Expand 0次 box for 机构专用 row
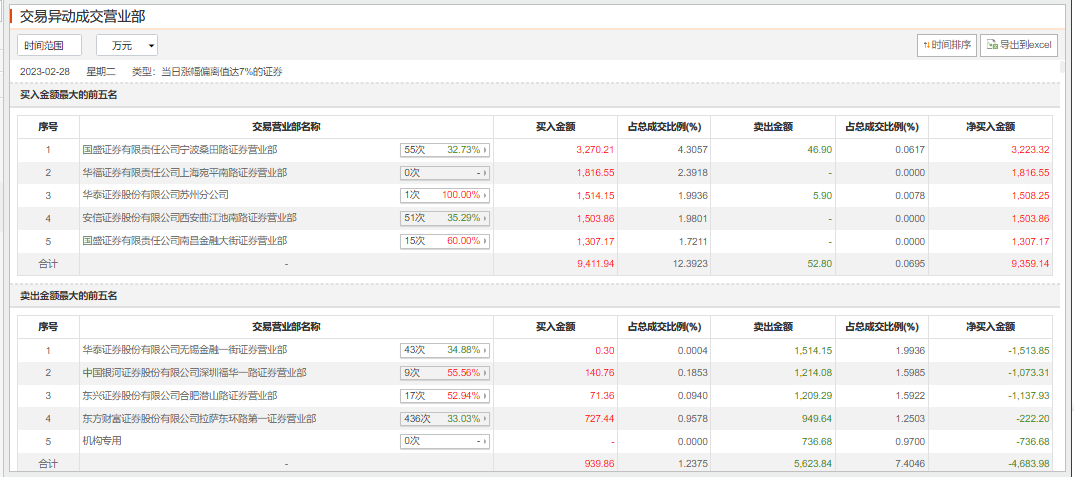 coord(445,441)
